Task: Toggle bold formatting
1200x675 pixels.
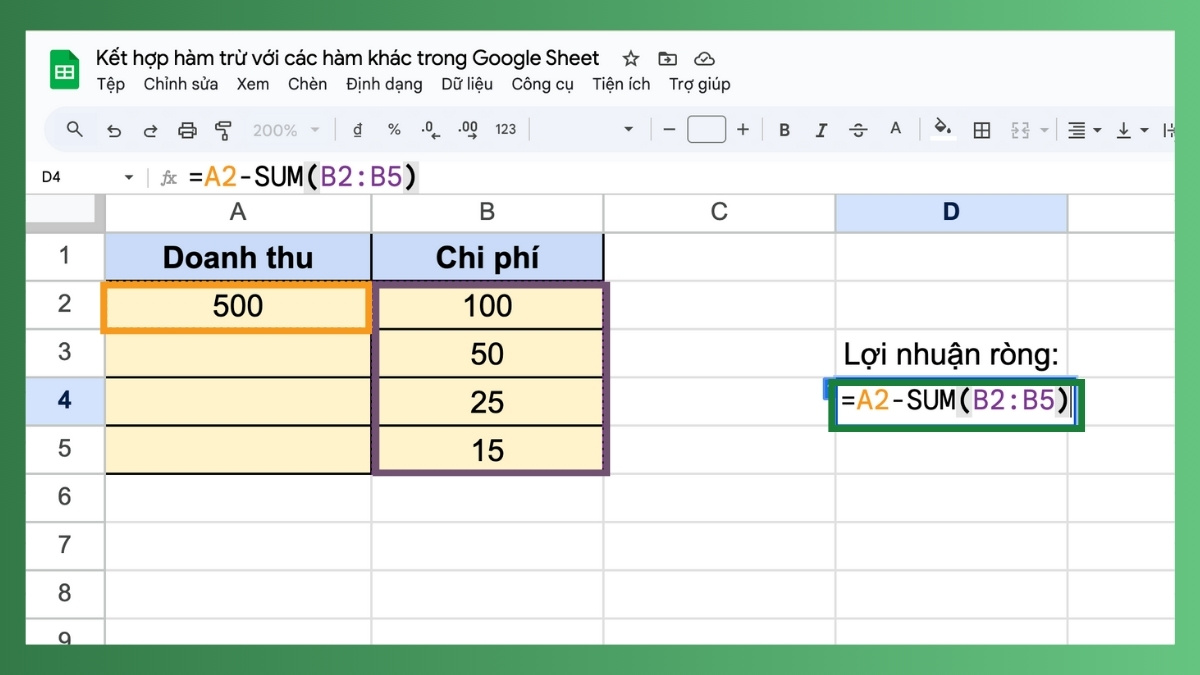Action: (784, 129)
